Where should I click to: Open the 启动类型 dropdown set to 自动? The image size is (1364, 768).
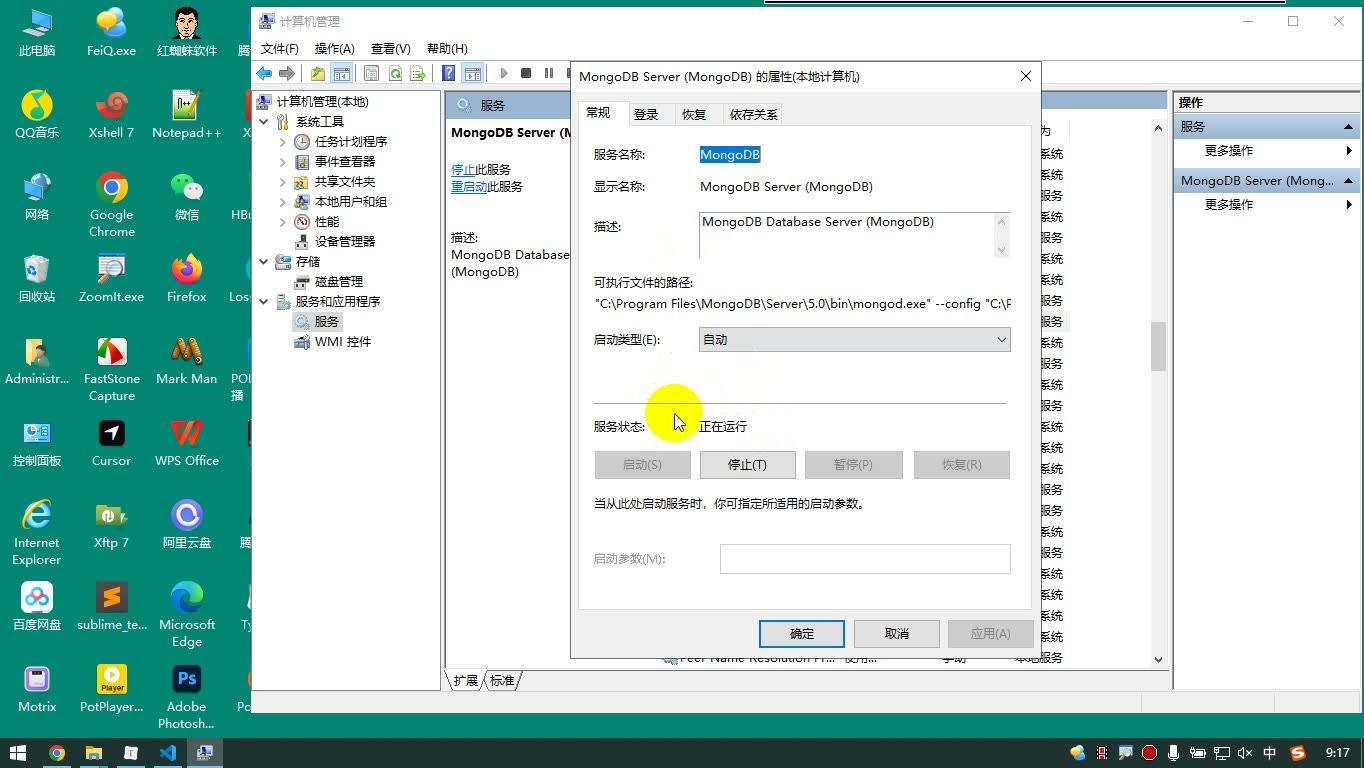pyautogui.click(x=855, y=340)
